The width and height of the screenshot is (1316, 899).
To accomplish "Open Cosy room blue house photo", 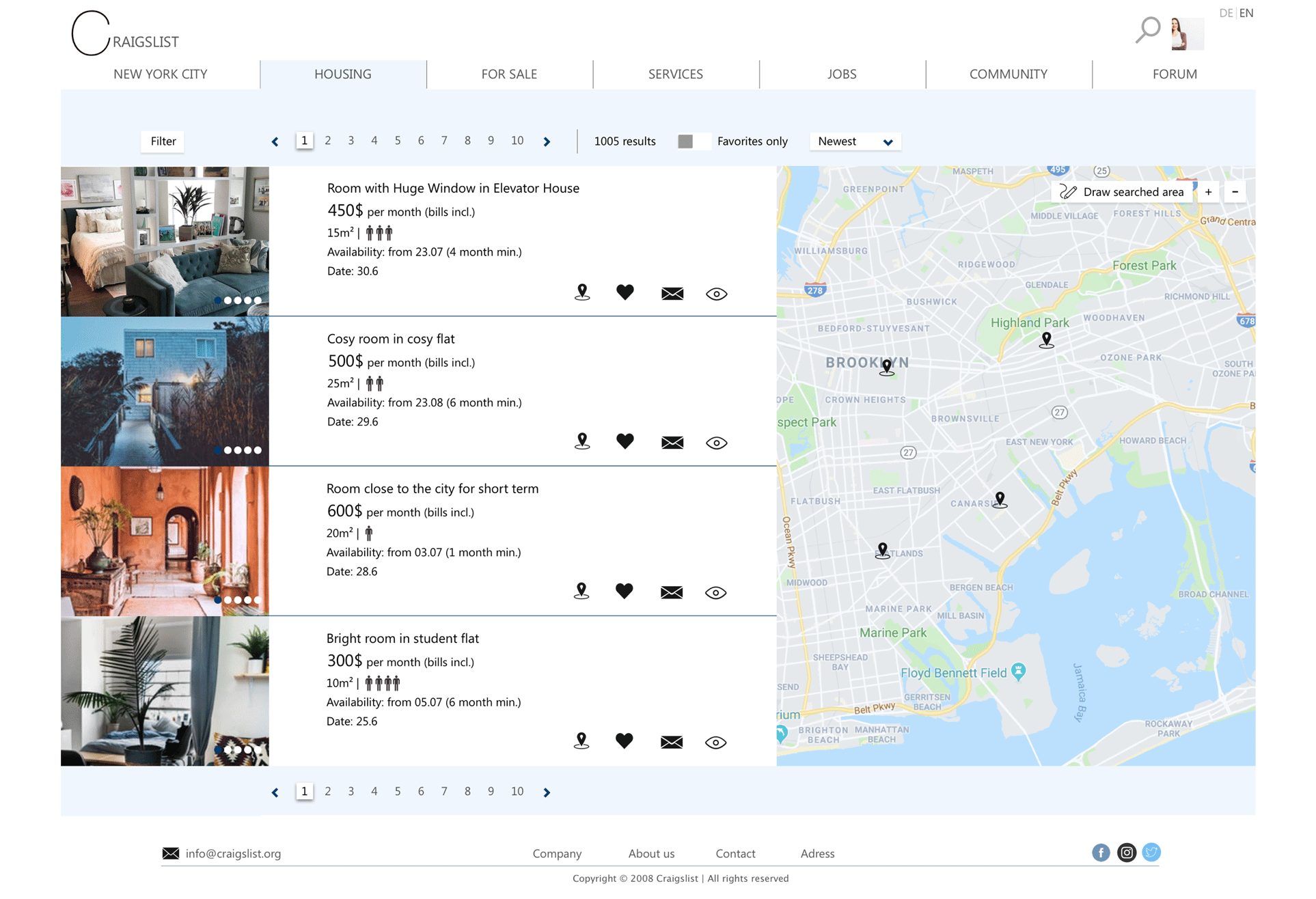I will (x=165, y=391).
